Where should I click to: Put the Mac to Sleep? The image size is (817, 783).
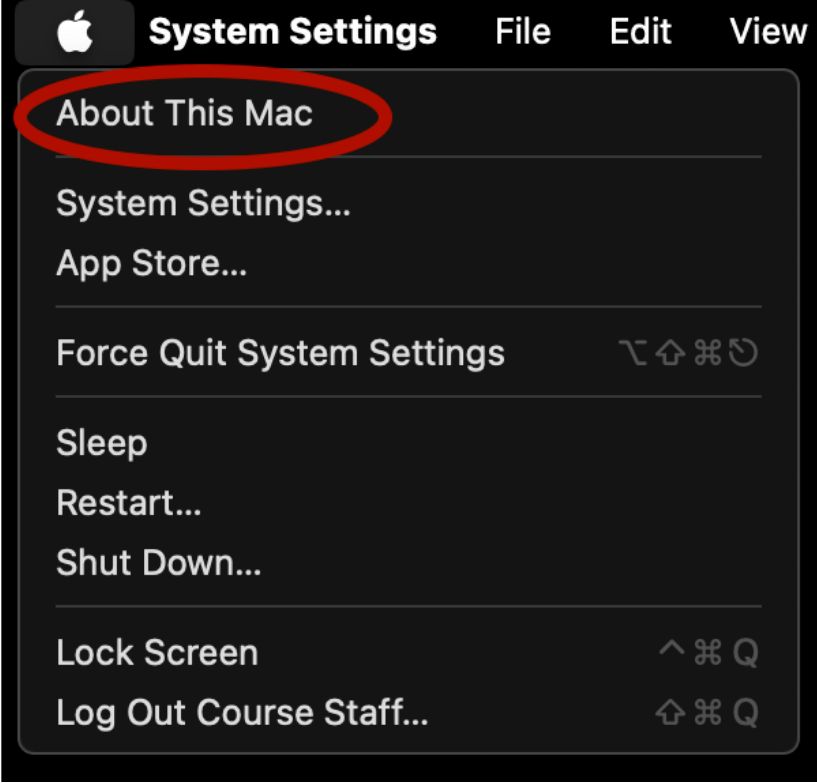[x=101, y=442]
